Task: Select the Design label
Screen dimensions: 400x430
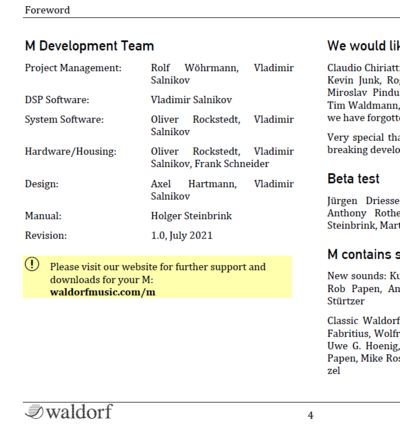Action: (x=42, y=184)
